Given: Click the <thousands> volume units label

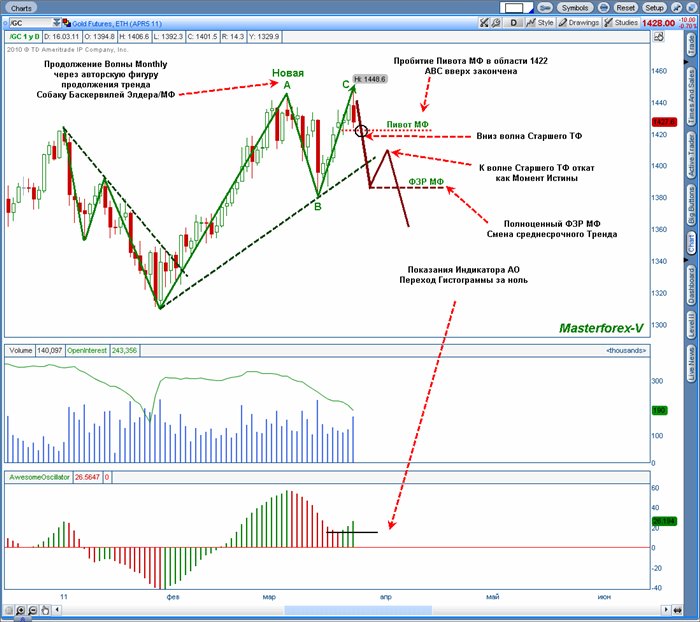Looking at the screenshot, I should coord(626,351).
